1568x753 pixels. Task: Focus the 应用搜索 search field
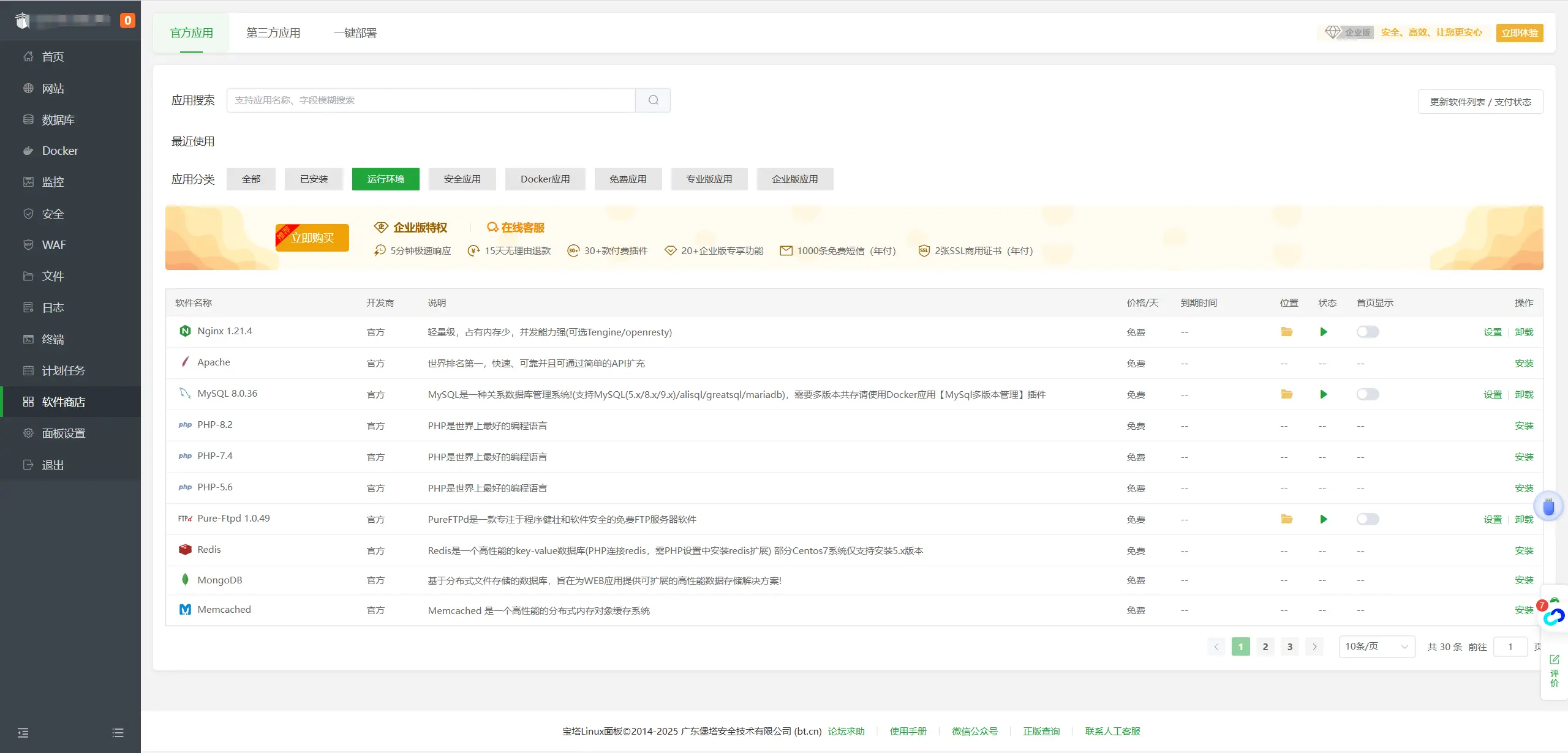click(x=431, y=100)
